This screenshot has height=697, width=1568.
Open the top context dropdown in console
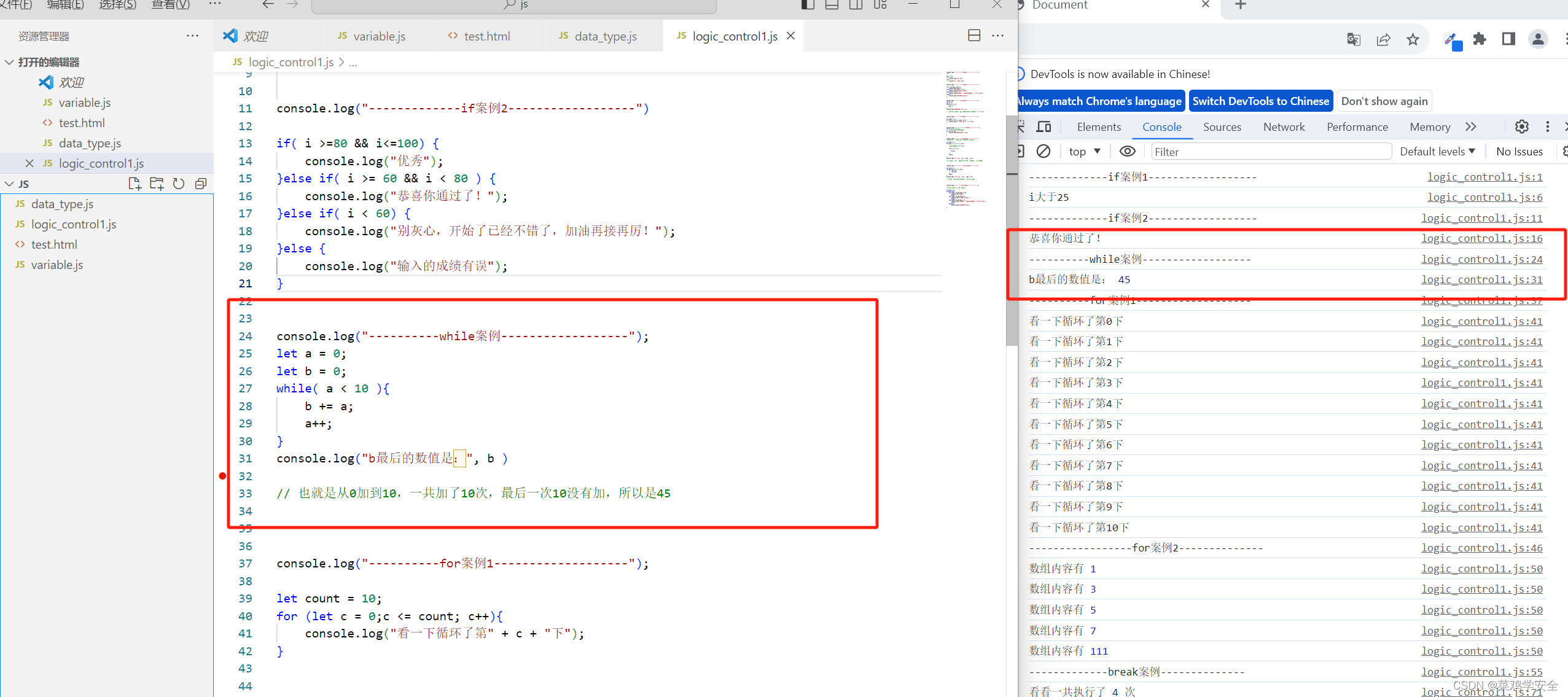[1085, 151]
